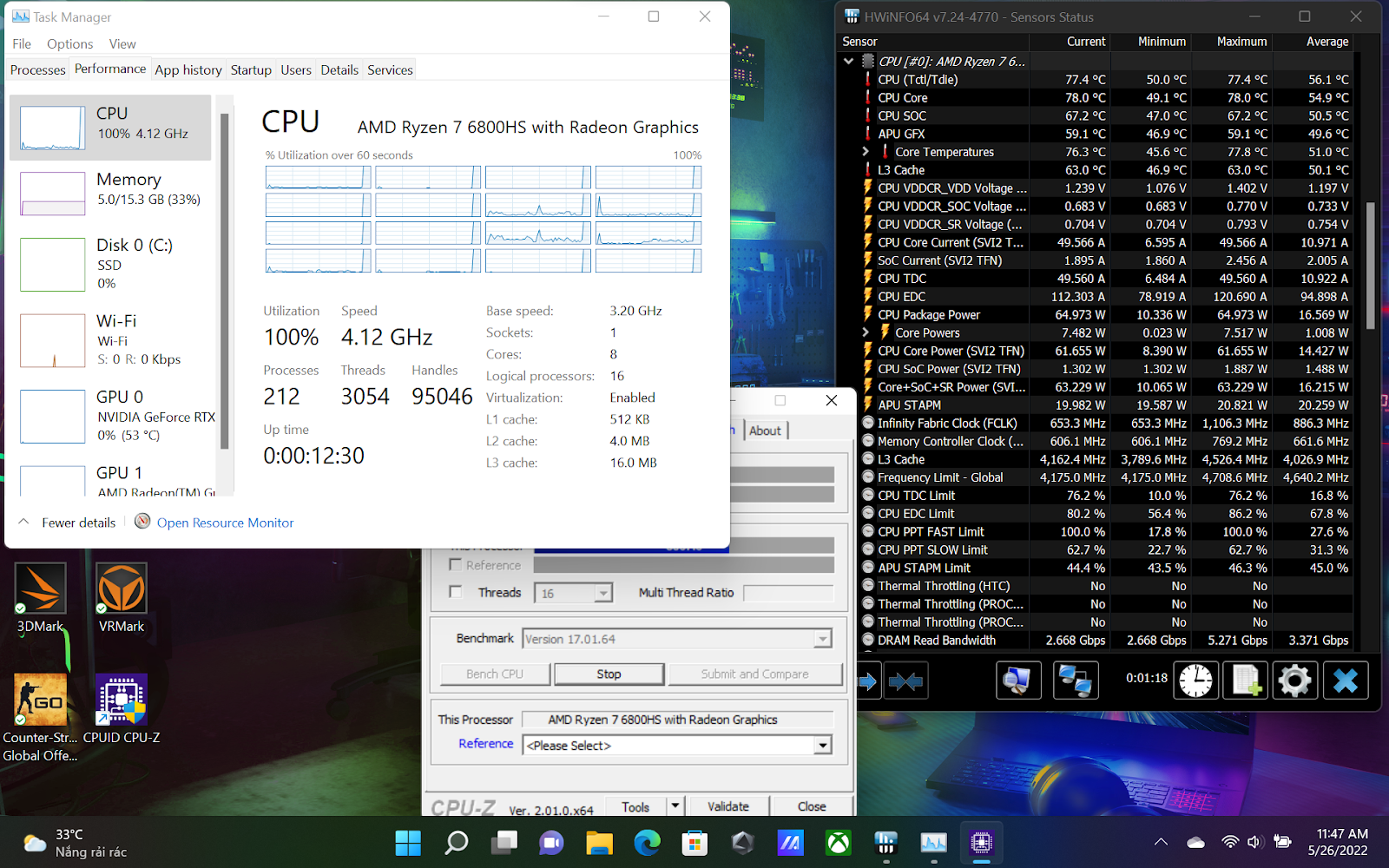Close HWiNFO sensors with blue X icon
The height and width of the screenshot is (868, 1389).
1345,680
